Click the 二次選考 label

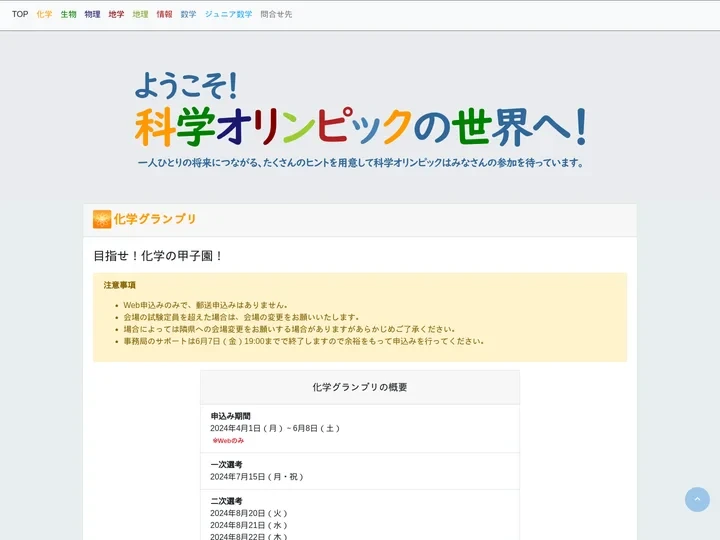[226, 501]
